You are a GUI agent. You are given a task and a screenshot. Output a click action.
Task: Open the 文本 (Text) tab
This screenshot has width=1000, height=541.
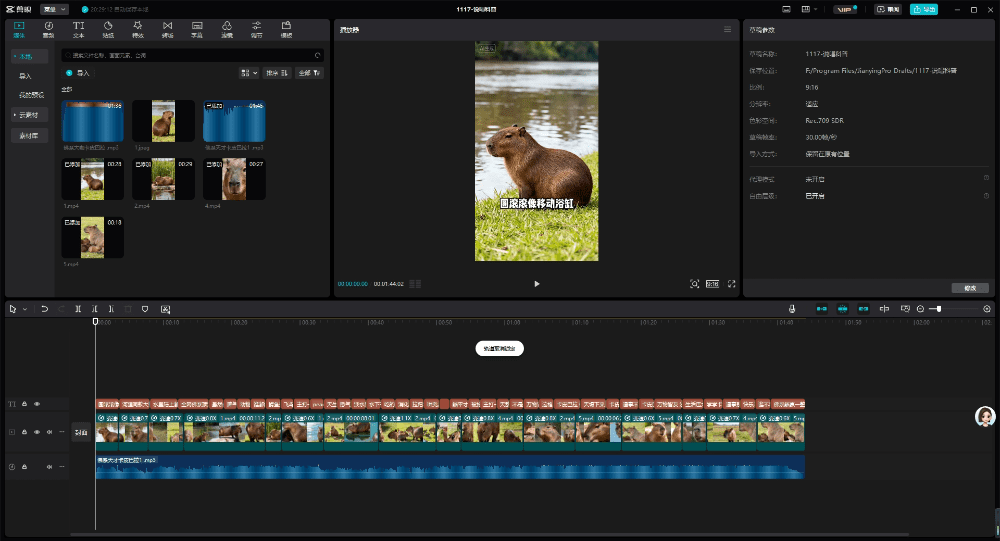tap(78, 27)
